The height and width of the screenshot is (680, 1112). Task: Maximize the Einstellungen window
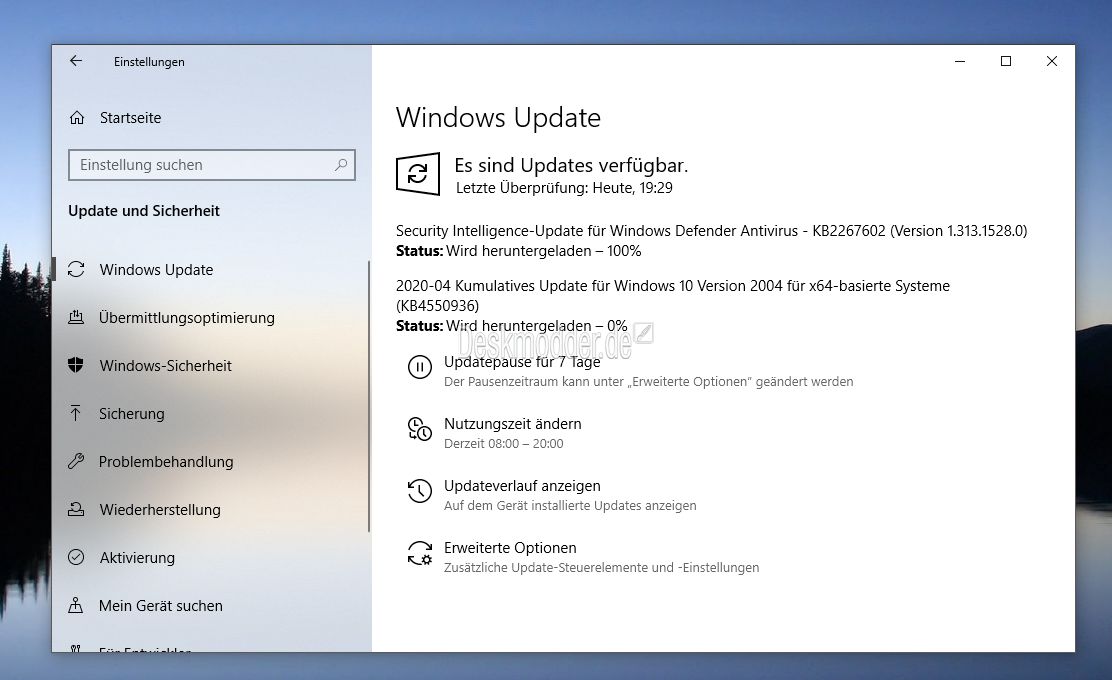pyautogui.click(x=1006, y=62)
